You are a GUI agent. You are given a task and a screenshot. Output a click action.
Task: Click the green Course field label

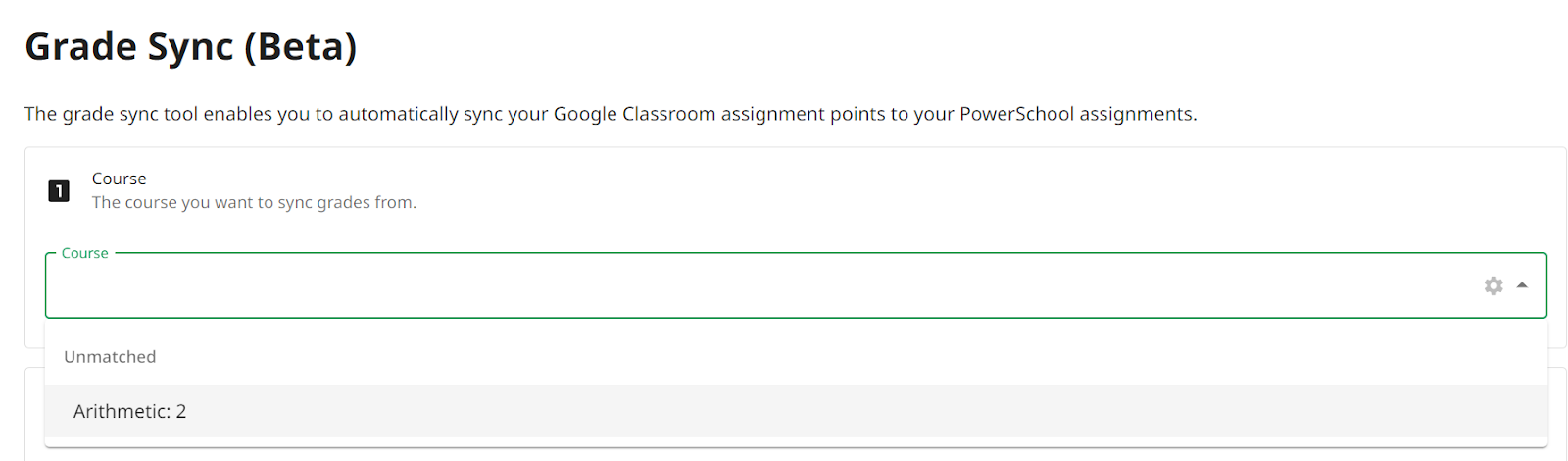click(x=84, y=253)
